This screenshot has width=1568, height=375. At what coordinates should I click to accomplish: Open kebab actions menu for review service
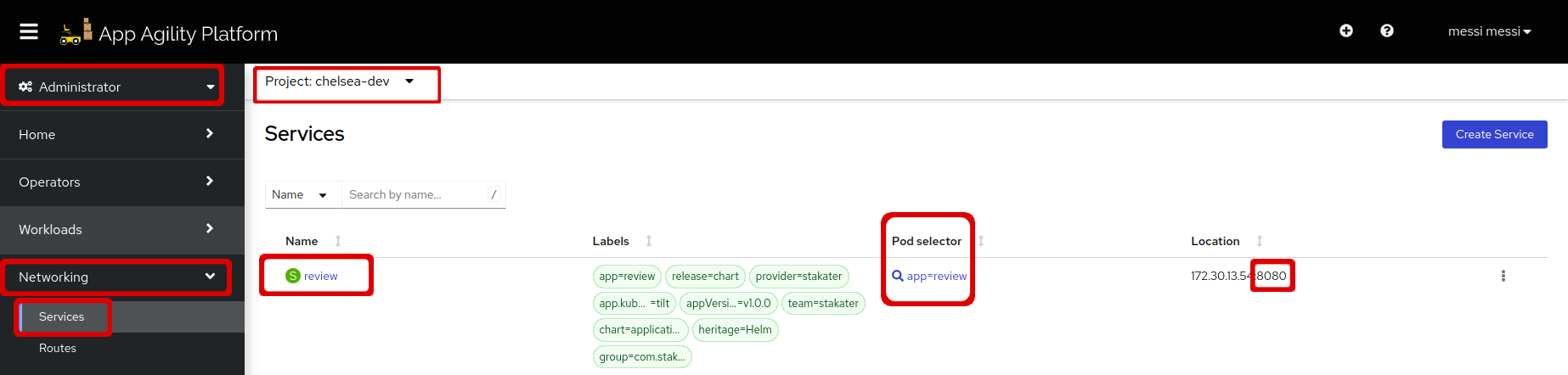click(x=1503, y=276)
